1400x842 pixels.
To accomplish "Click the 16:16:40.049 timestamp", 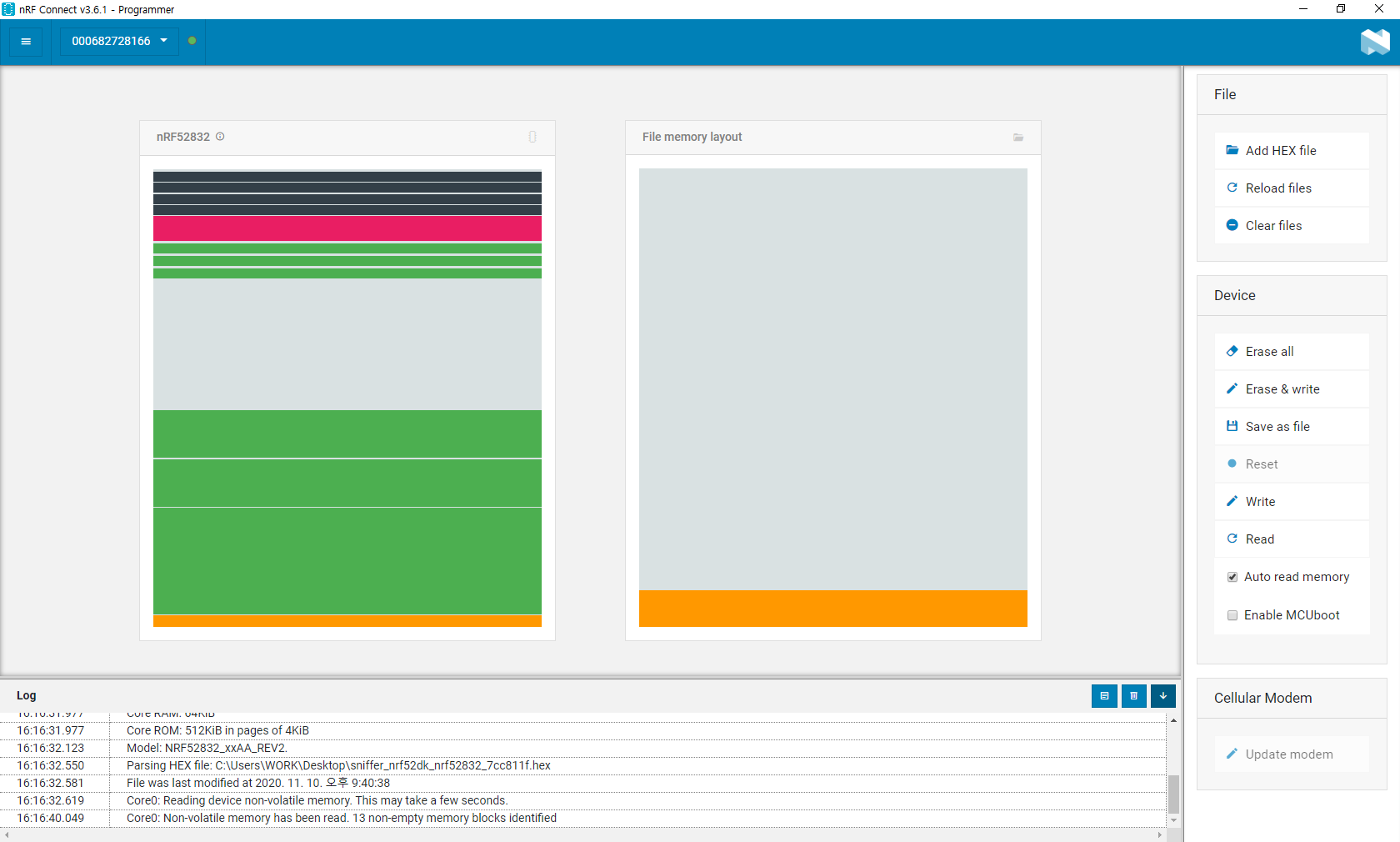I will click(51, 818).
